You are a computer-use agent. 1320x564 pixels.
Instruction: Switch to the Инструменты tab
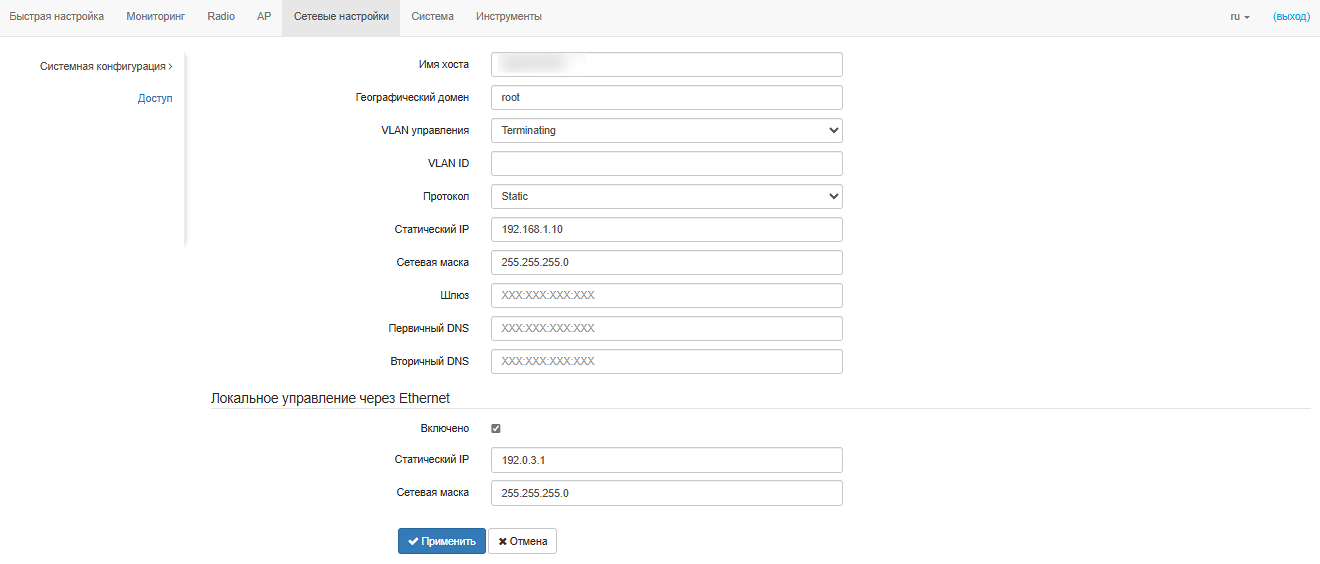pyautogui.click(x=509, y=17)
